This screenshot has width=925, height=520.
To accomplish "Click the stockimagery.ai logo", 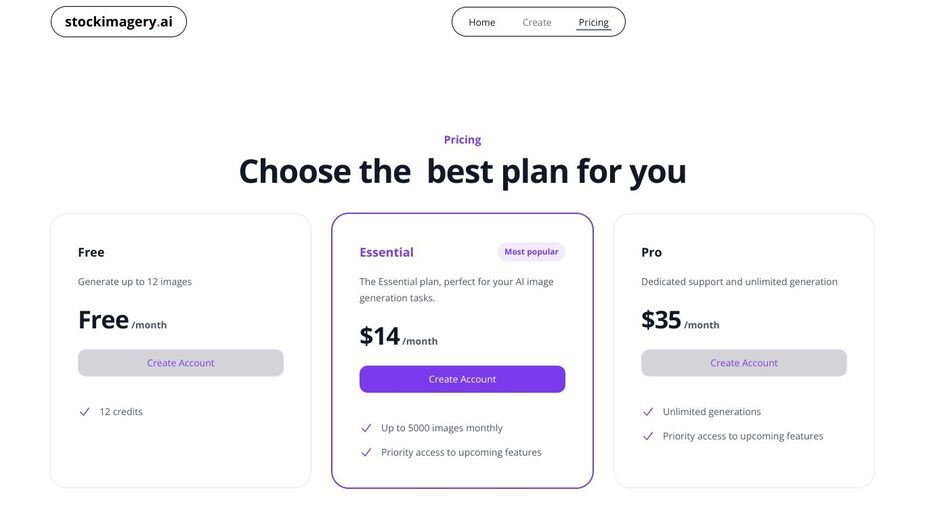I will coord(119,22).
